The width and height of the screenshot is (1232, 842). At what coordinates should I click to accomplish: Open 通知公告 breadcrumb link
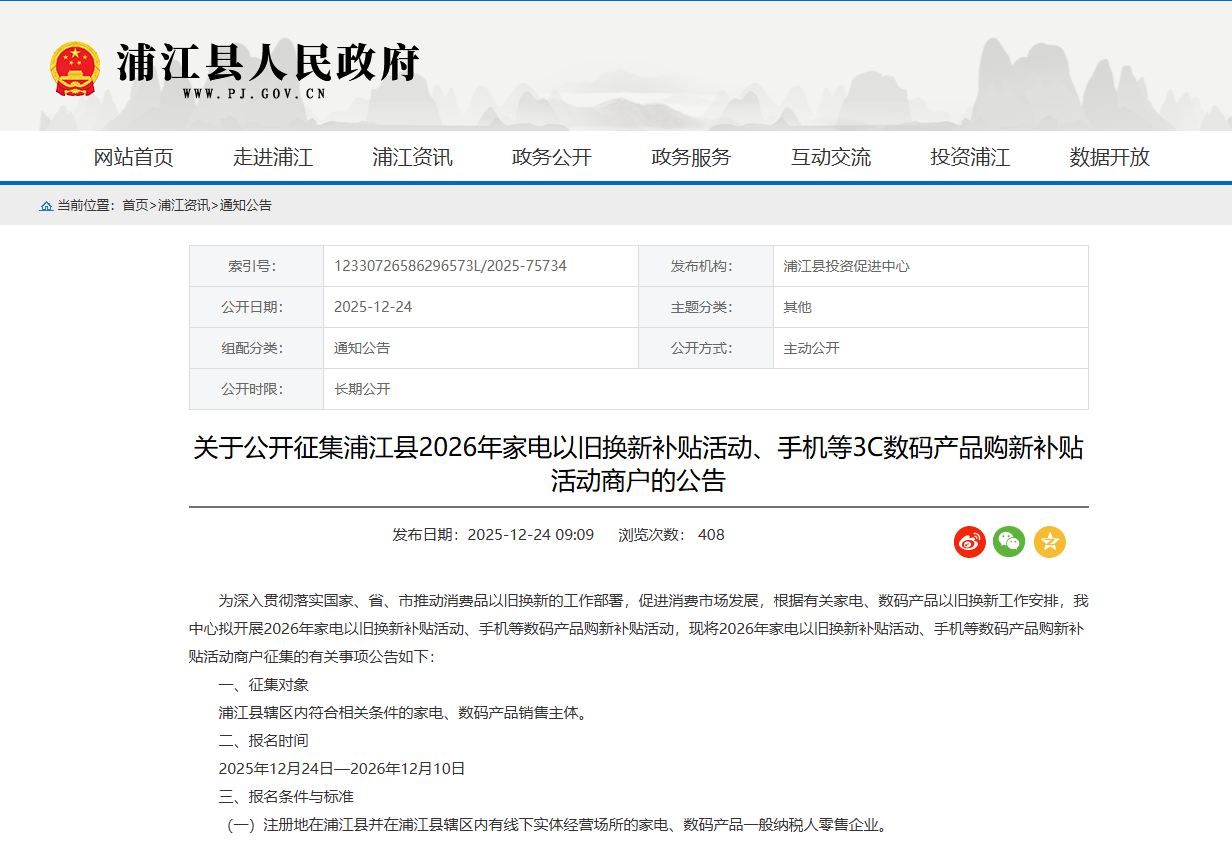click(x=246, y=206)
